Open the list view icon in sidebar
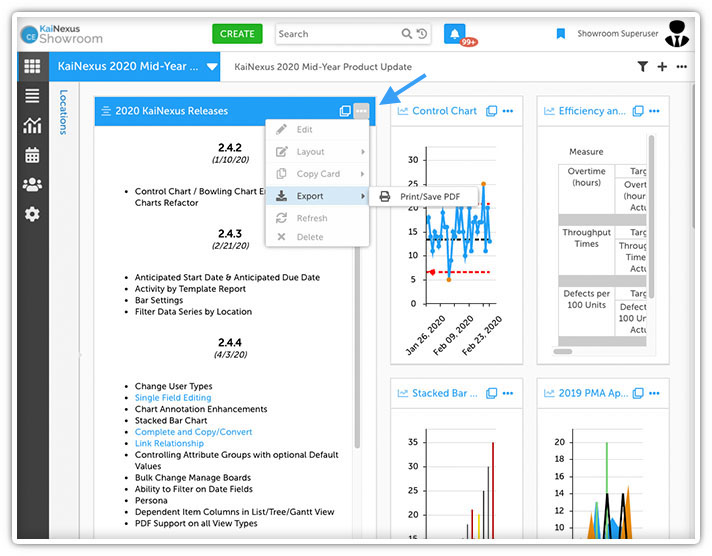712x556 pixels. coord(32,96)
